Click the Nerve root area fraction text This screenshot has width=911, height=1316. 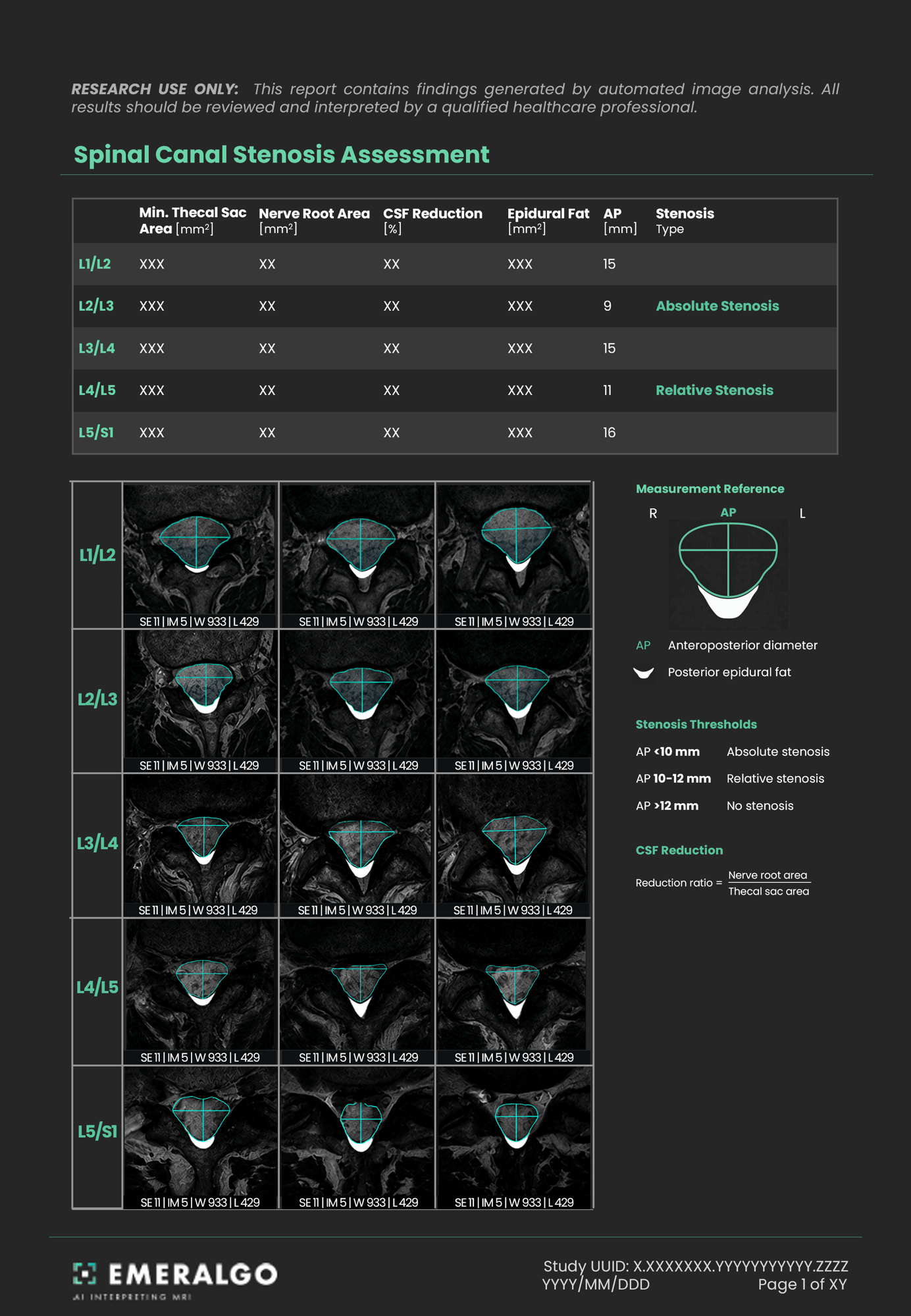click(x=768, y=875)
